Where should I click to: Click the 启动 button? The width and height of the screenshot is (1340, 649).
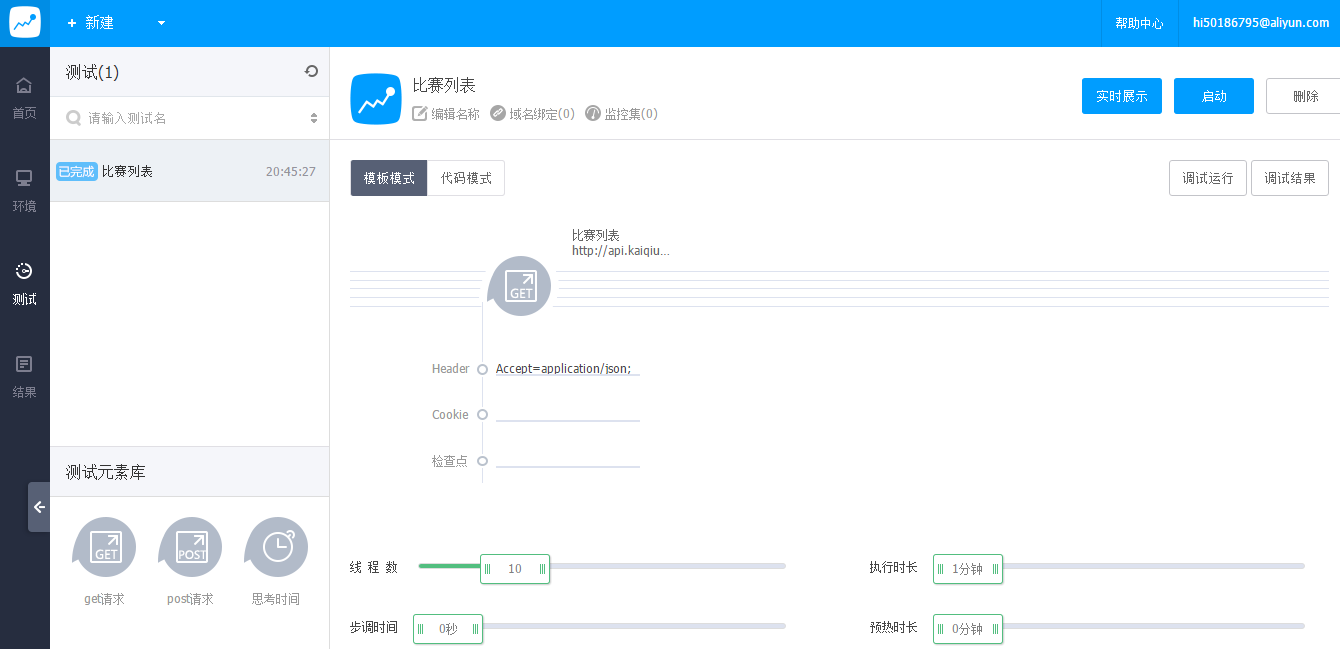(x=1213, y=96)
